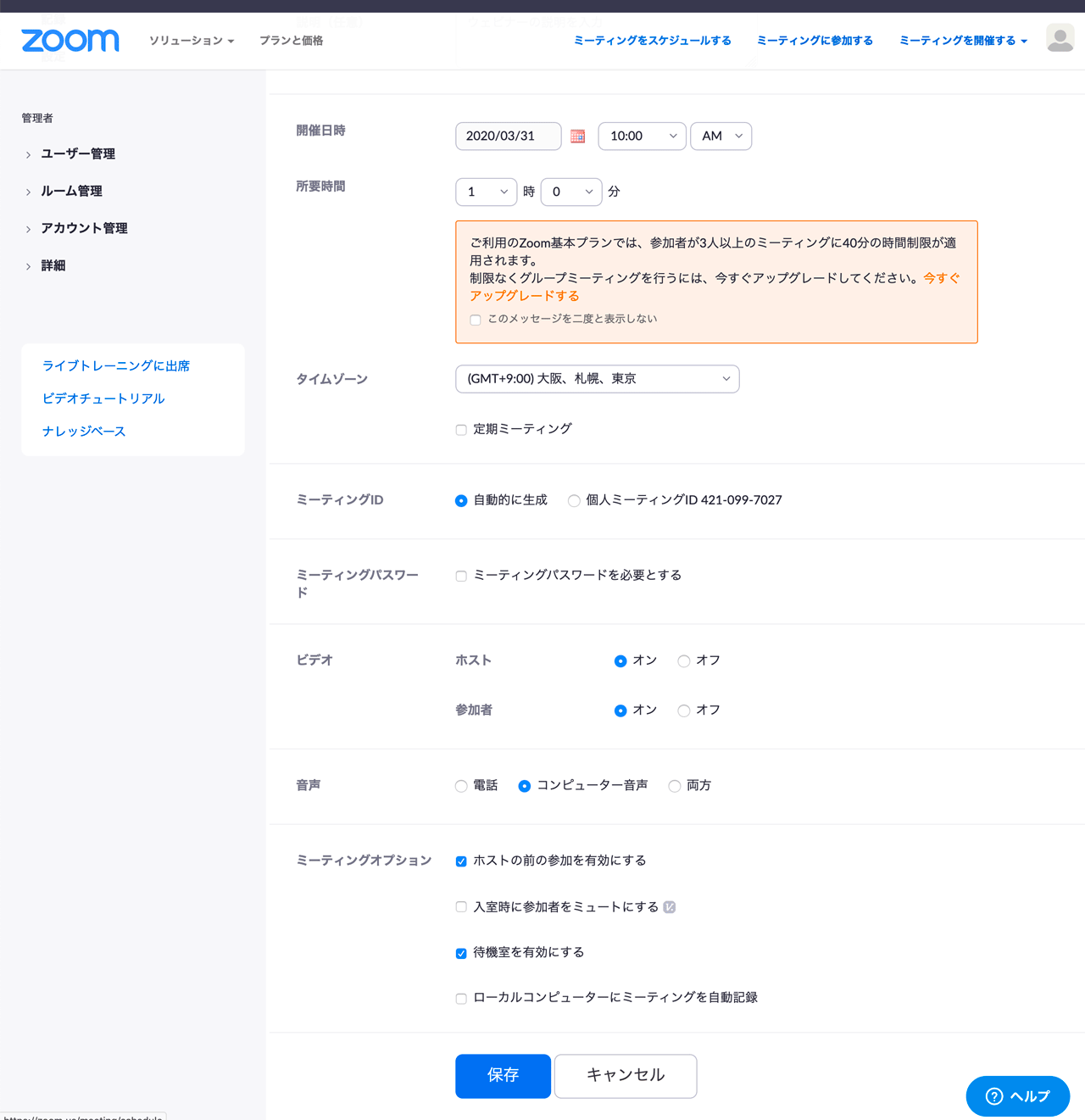Uncheck ホストの前の参加を有効にする
The image size is (1085, 1120).
[461, 861]
